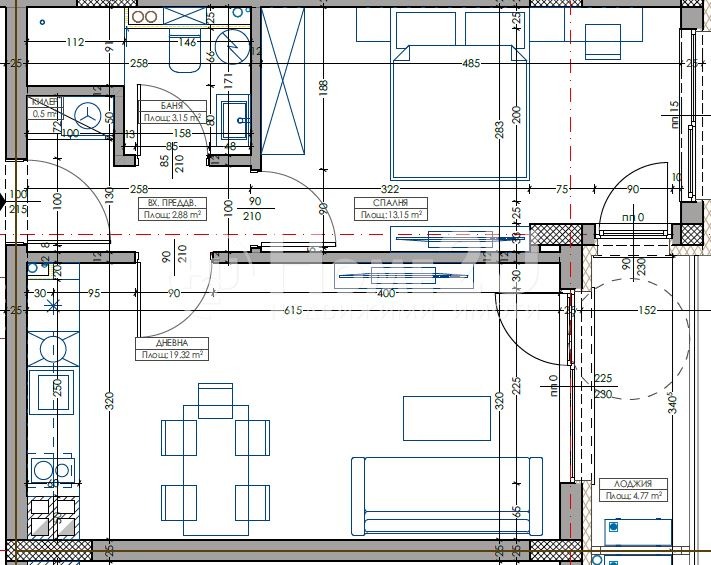711x565 pixels.
Task: Select the КИЛЕР closet label
Action: coord(46,102)
